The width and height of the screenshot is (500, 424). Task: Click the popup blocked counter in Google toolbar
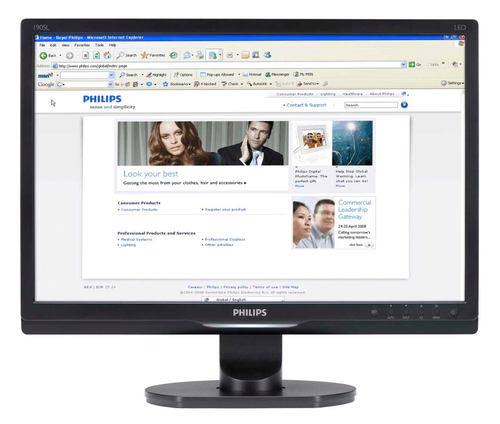pyautogui.click(x=205, y=84)
